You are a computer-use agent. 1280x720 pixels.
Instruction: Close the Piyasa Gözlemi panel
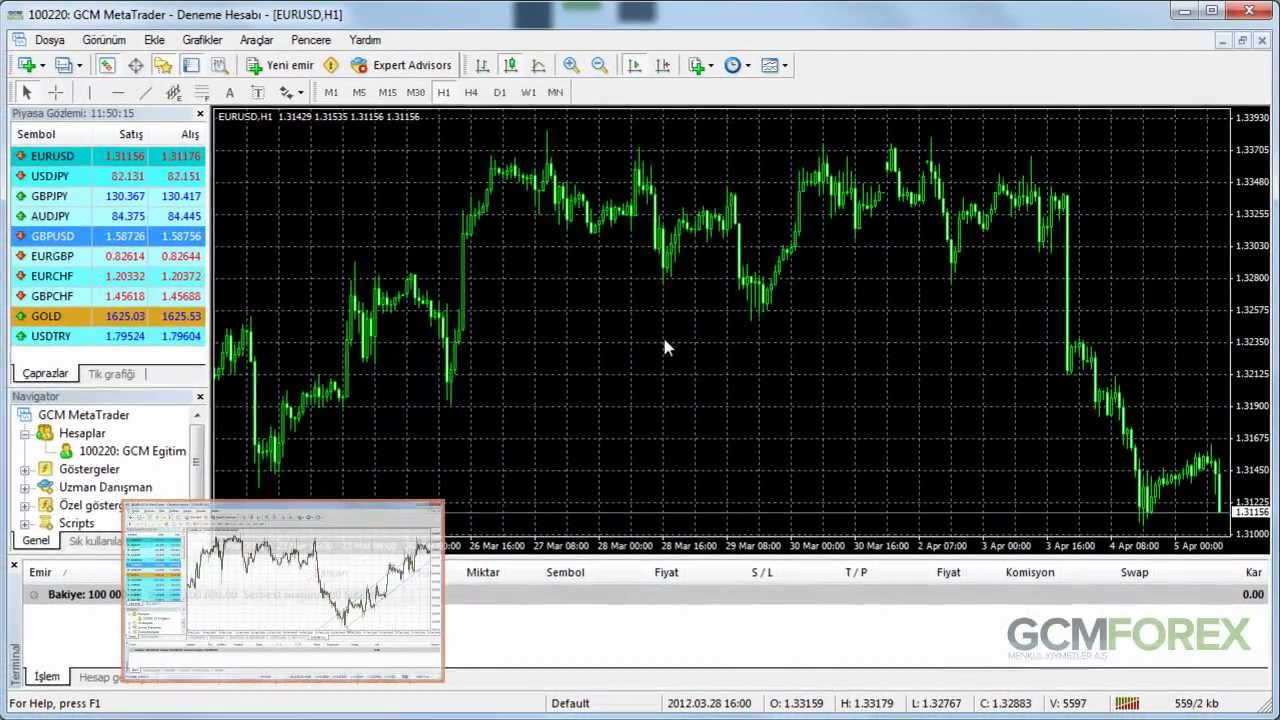tap(199, 114)
